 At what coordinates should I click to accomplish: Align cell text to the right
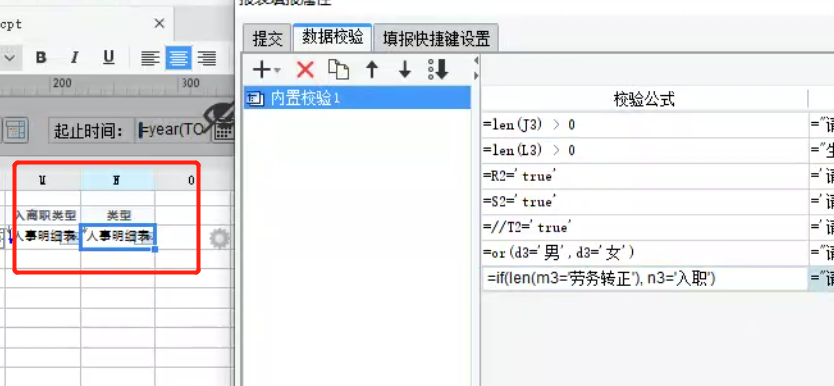click(x=206, y=58)
